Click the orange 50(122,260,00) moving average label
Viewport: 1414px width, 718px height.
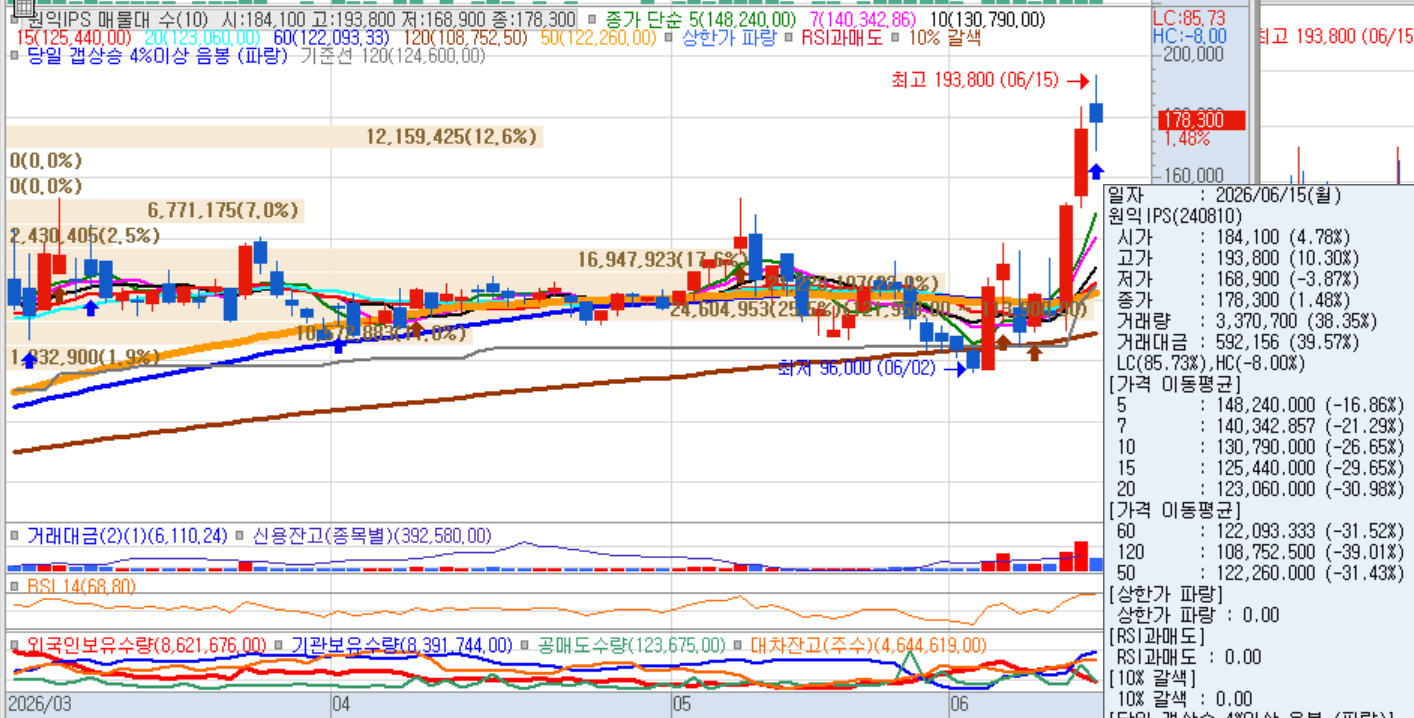[x=598, y=38]
